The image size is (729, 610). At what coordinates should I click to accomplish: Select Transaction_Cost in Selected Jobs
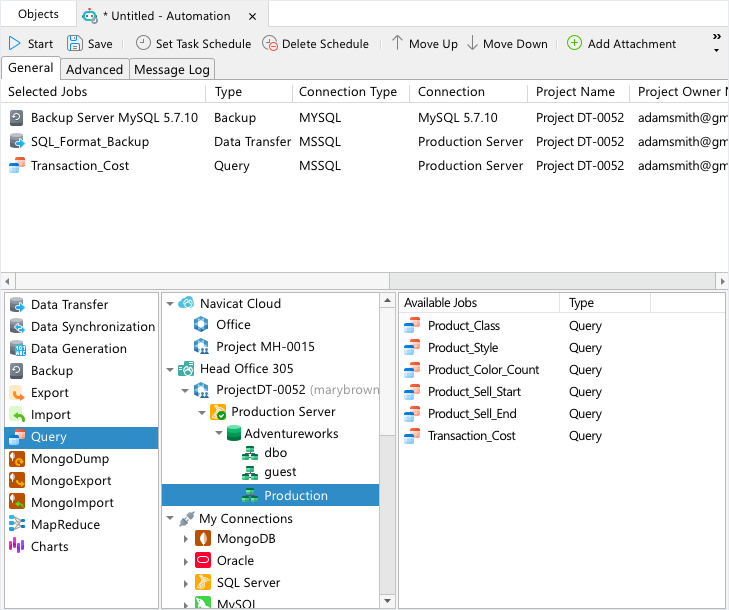(364, 166)
